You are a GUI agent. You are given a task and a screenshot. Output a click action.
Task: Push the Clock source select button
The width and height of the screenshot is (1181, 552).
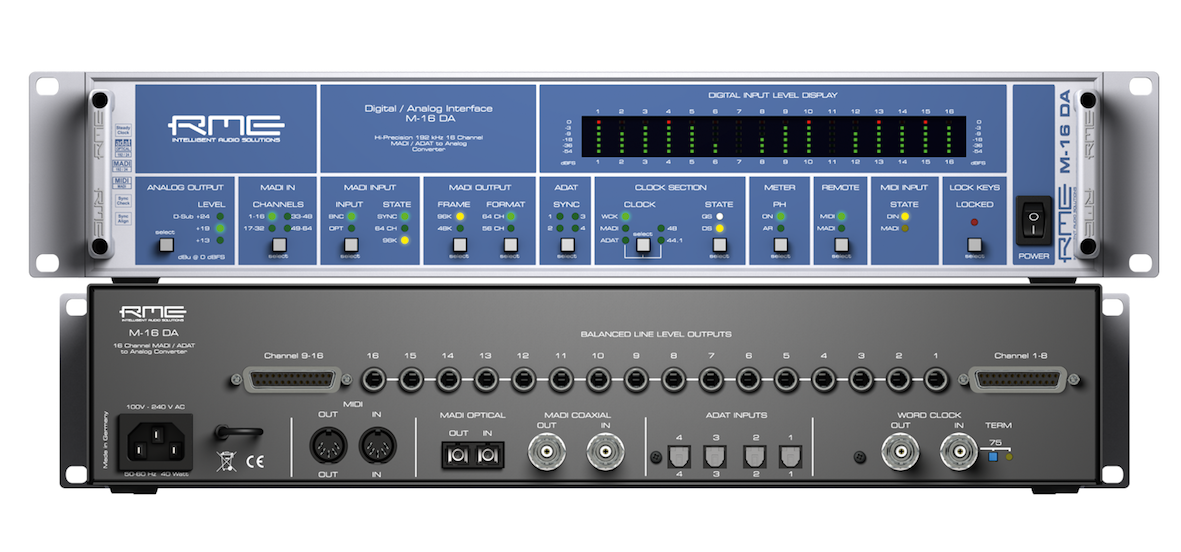(x=642, y=245)
